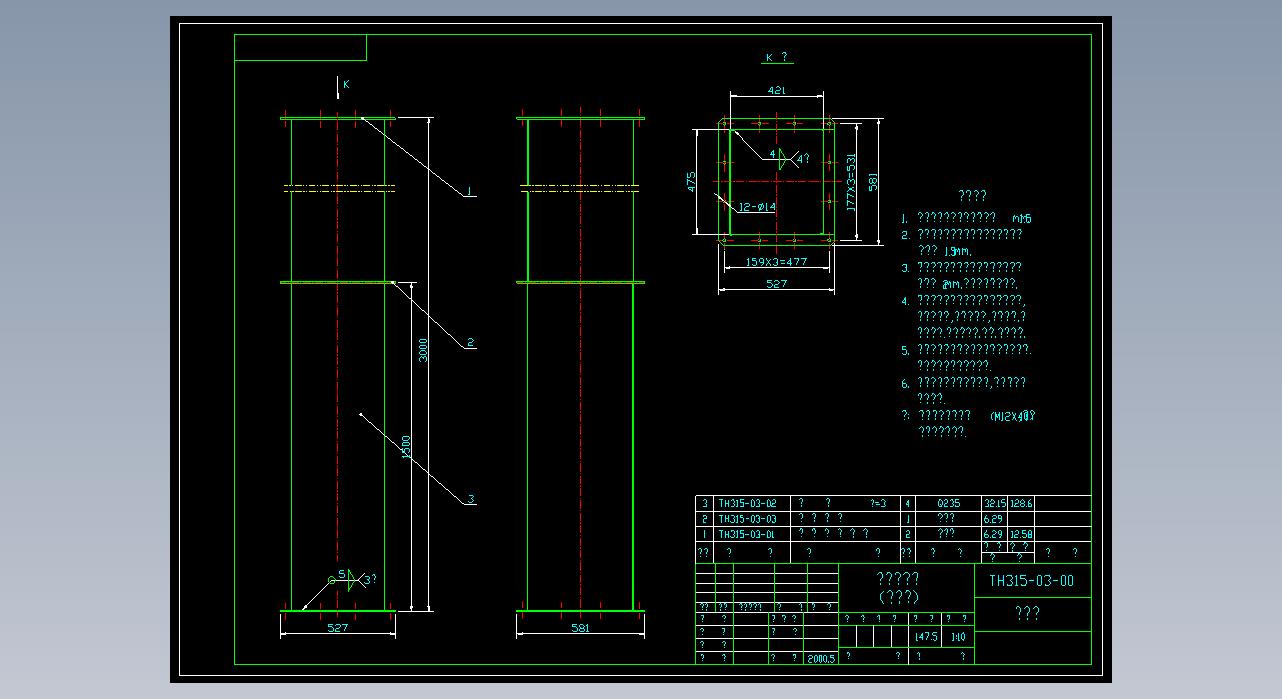Click the 177X3=531 vertical dimension text
Screen dimensions: 1282x699
pyautogui.click(x=851, y=181)
